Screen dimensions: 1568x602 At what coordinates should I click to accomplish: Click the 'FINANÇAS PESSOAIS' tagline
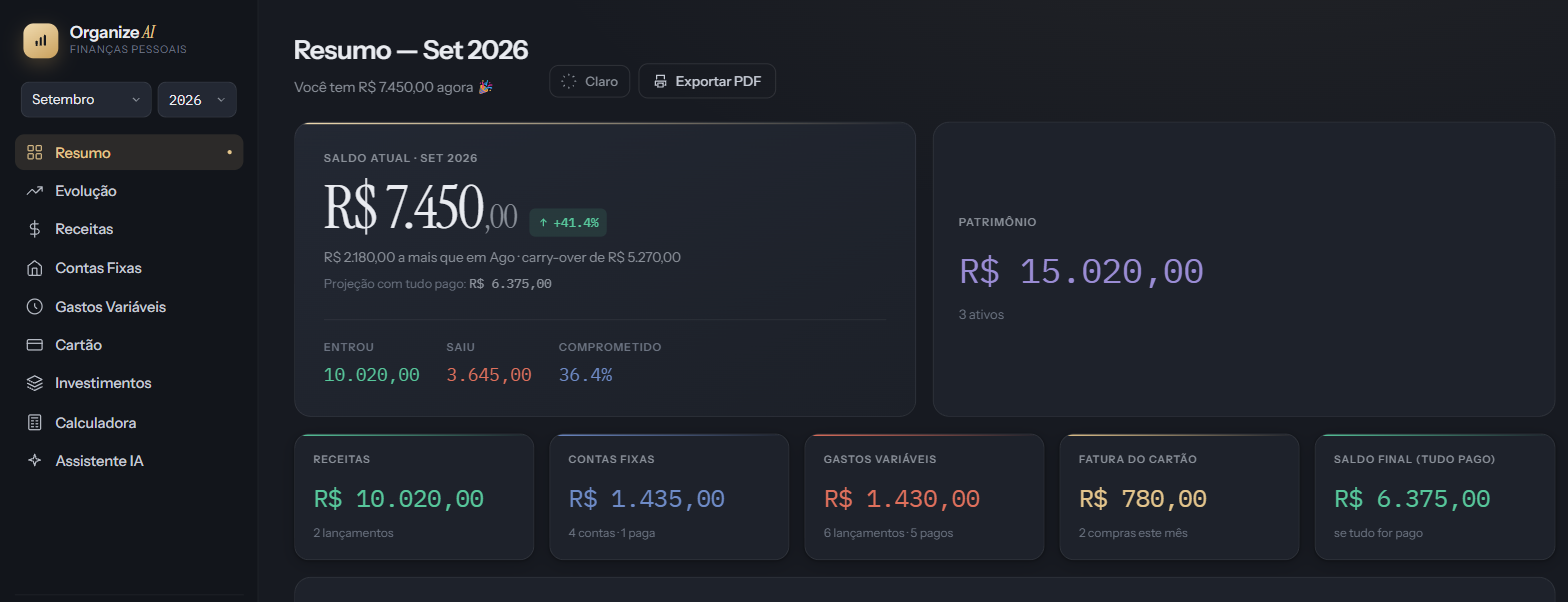tap(128, 49)
